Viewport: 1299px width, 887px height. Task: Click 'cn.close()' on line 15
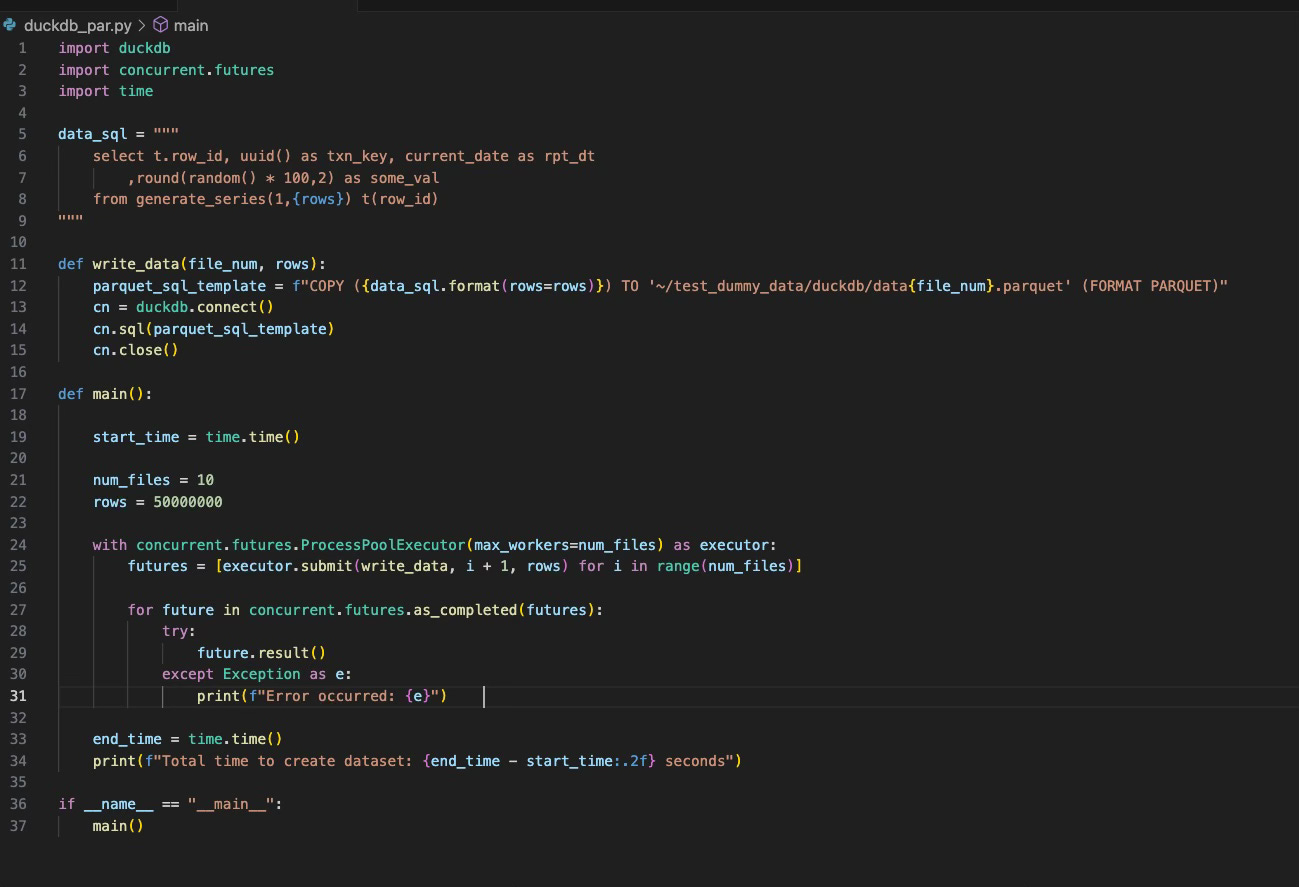pos(136,350)
